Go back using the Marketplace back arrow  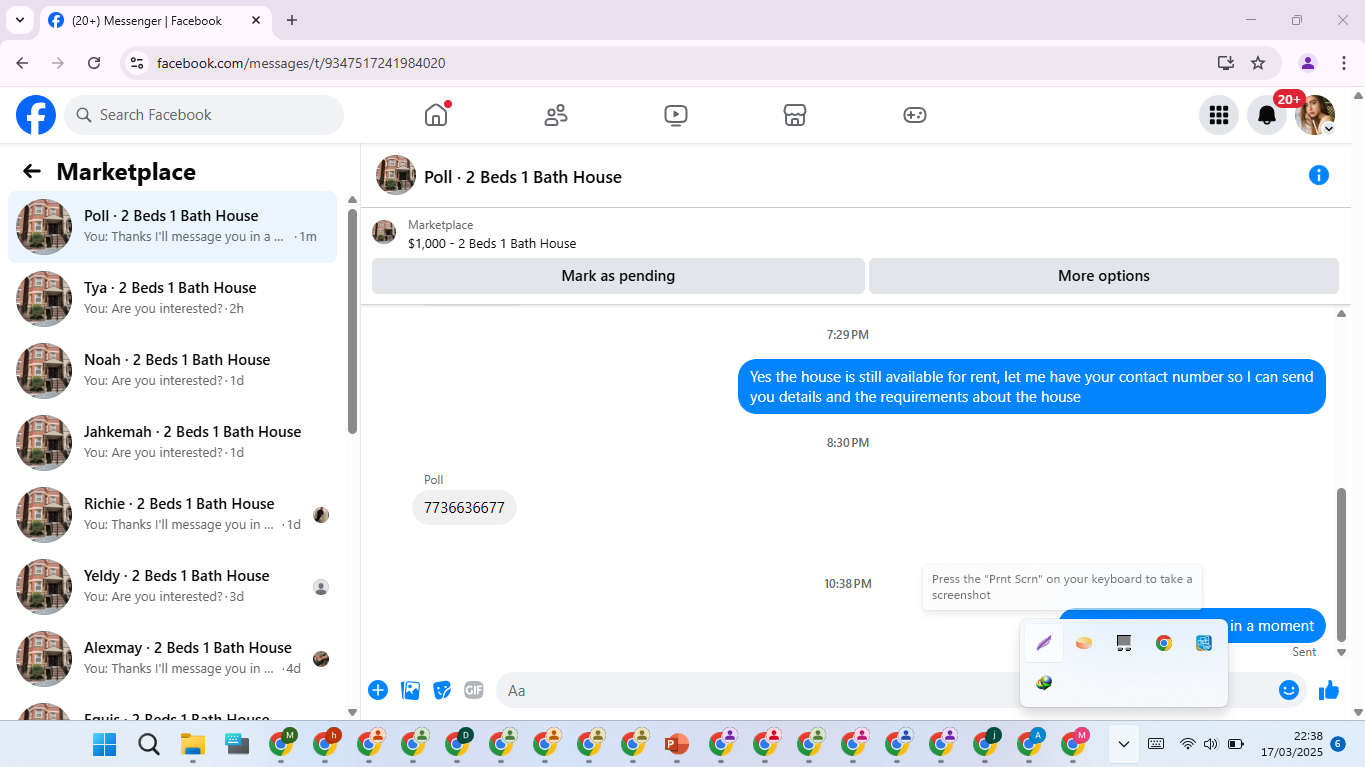click(32, 171)
